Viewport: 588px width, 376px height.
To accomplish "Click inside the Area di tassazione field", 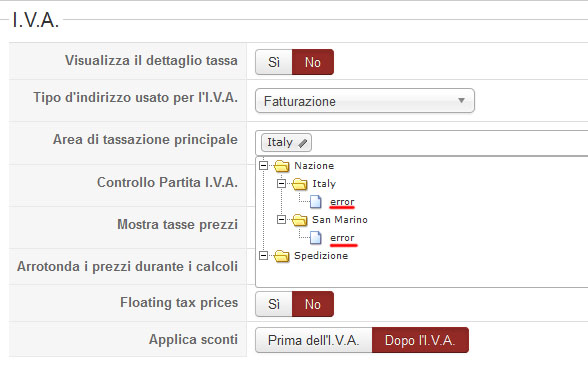I will pyautogui.click(x=448, y=143).
